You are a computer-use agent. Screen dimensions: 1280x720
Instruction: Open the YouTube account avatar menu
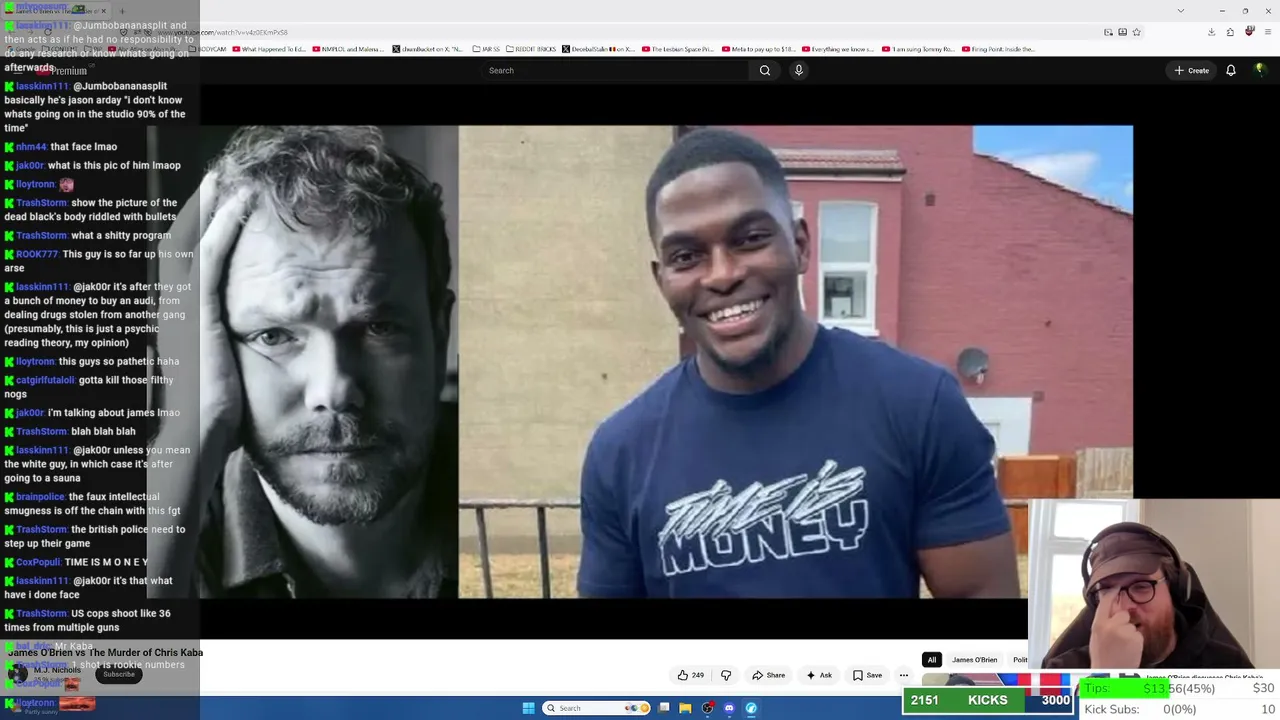1260,70
